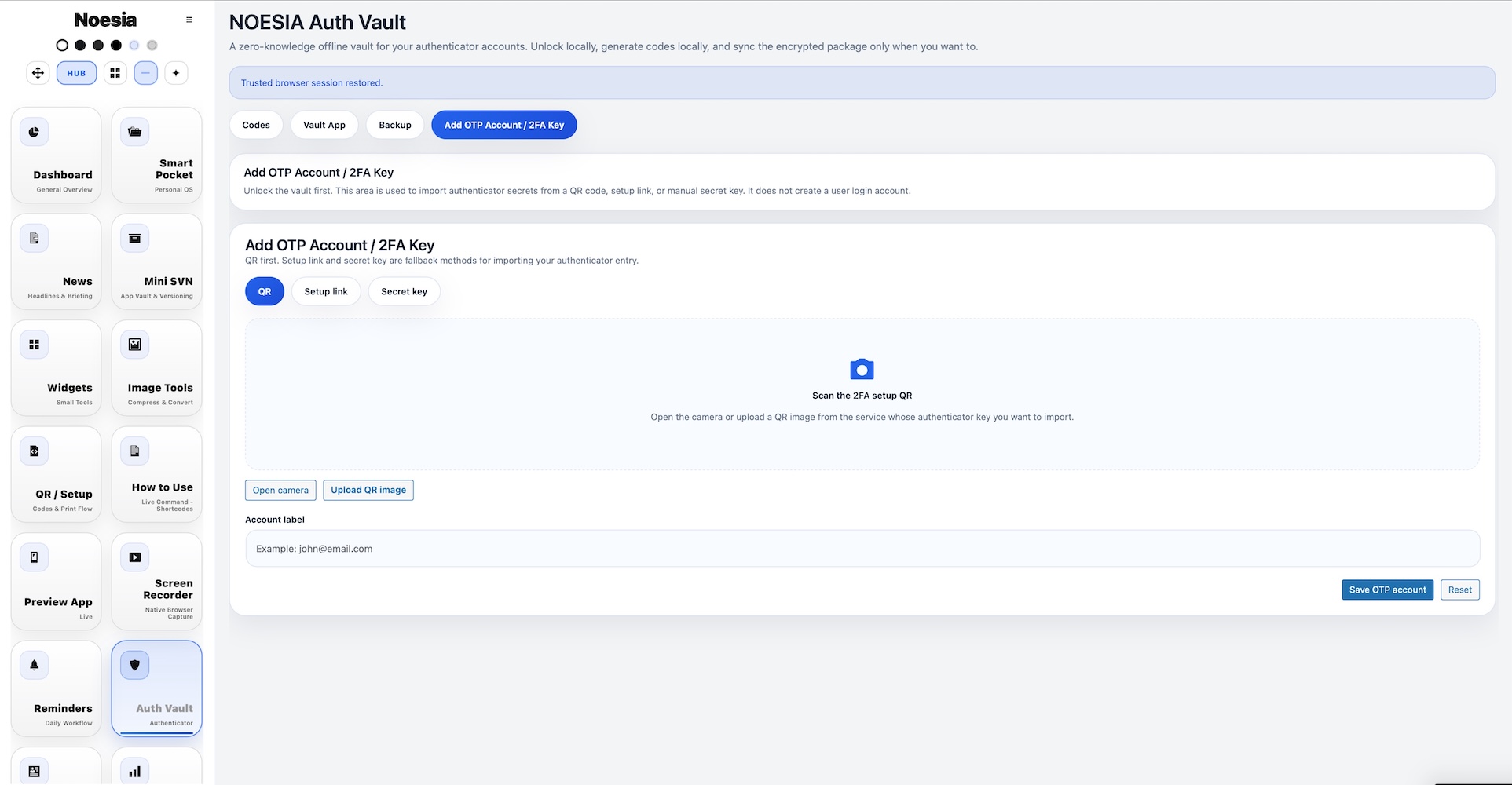1512x785 pixels.
Task: Open the Image Tools card
Action: 157,368
